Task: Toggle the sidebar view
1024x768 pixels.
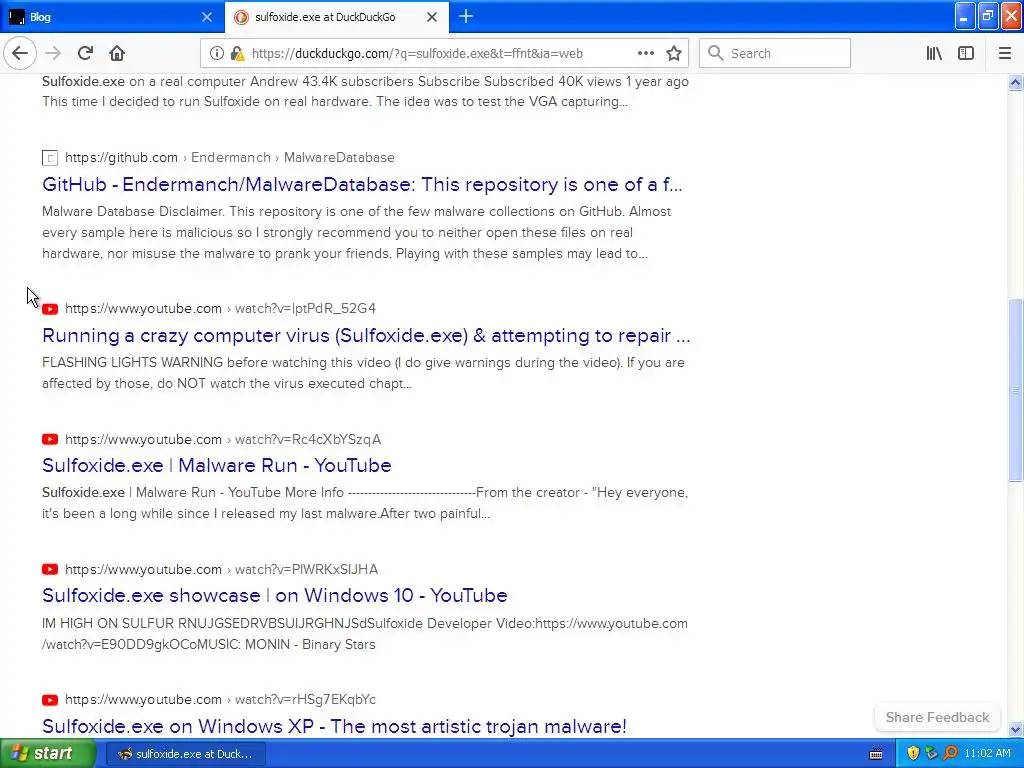Action: pos(966,54)
